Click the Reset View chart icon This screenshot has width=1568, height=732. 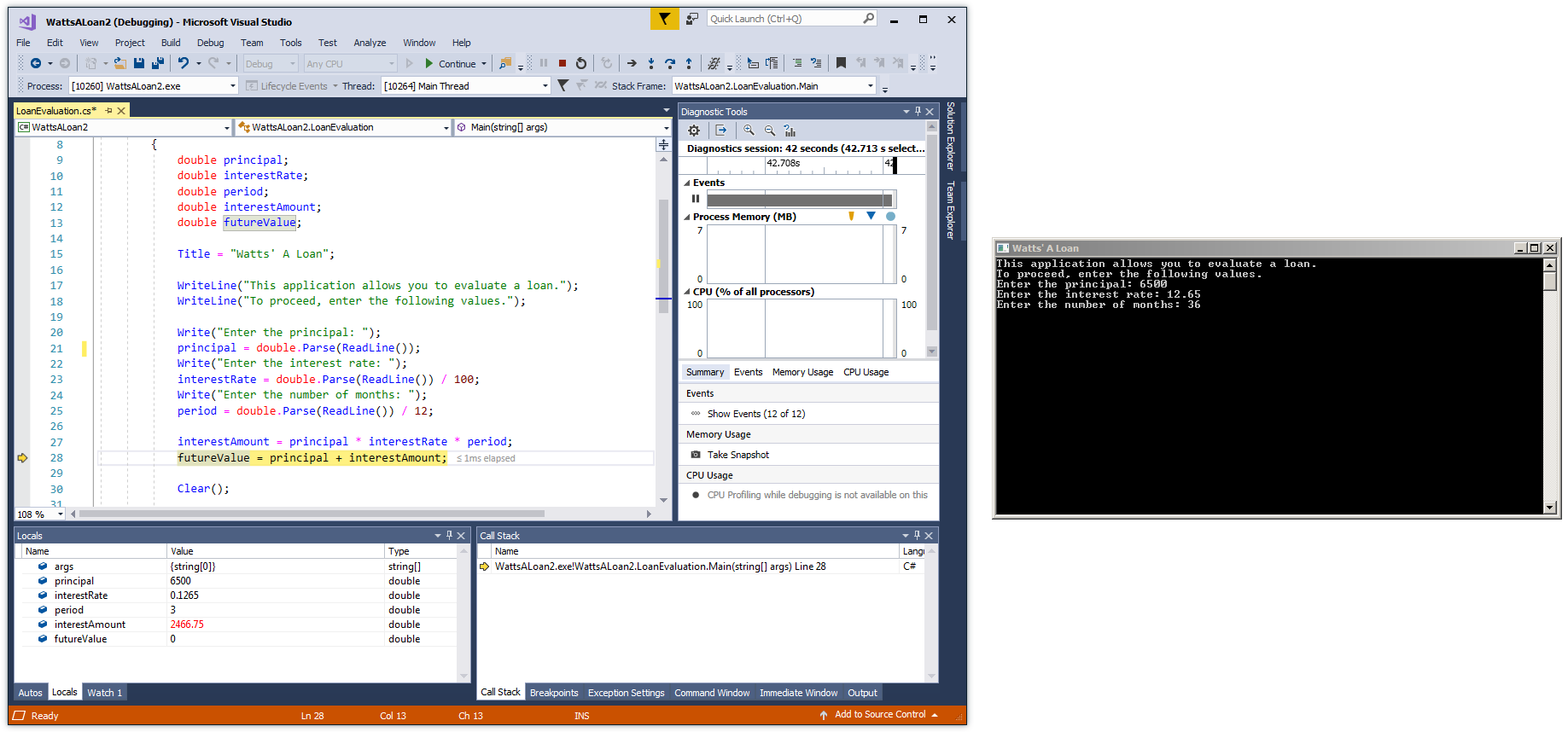[x=790, y=131]
